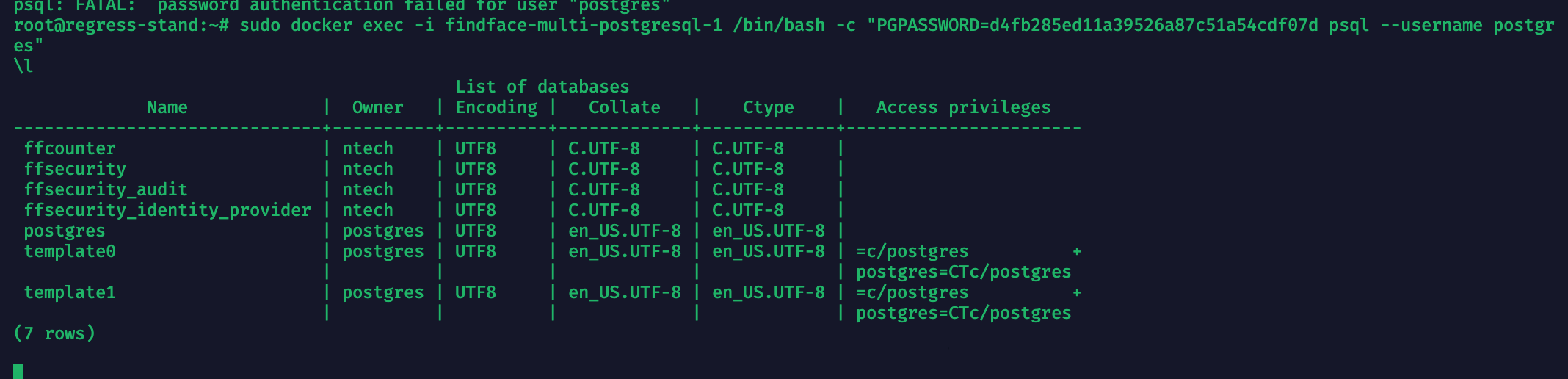Viewport: 1568px width, 379px height.
Task: Click the Collate column header
Action: pyautogui.click(x=624, y=107)
